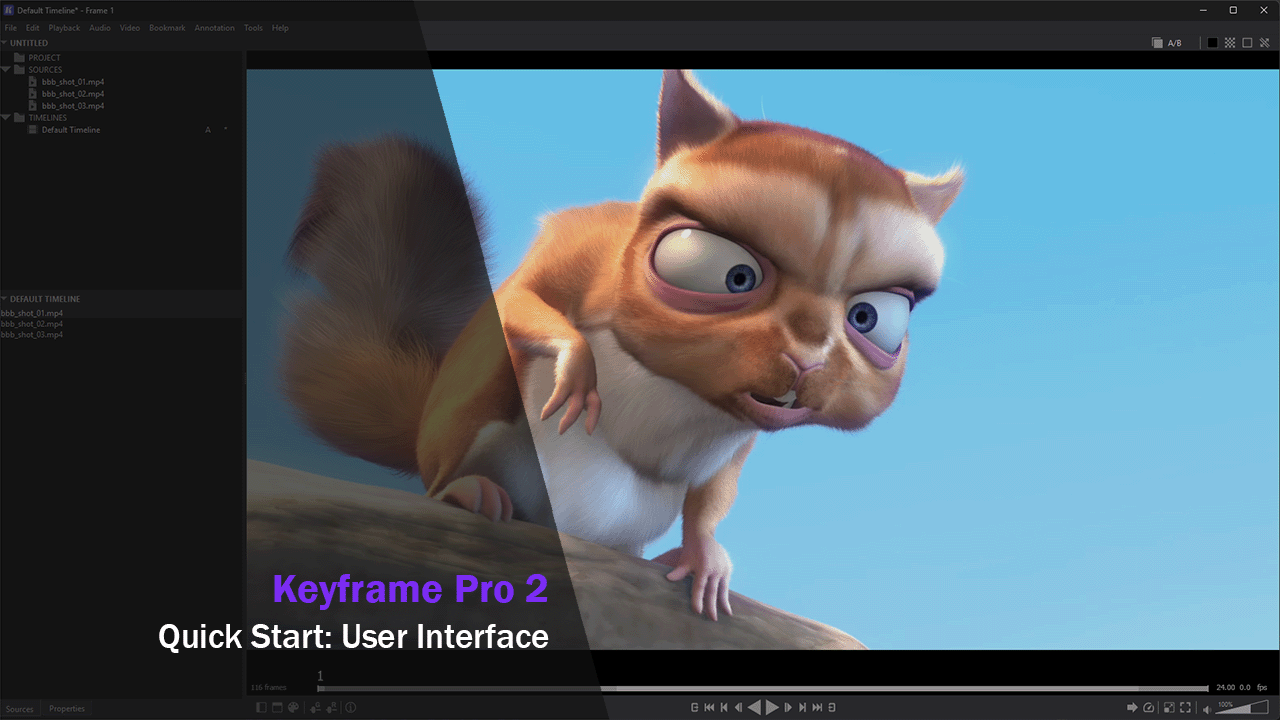Screen dimensions: 1280x720
Task: Click the empty square frame icon
Action: (x=1247, y=43)
